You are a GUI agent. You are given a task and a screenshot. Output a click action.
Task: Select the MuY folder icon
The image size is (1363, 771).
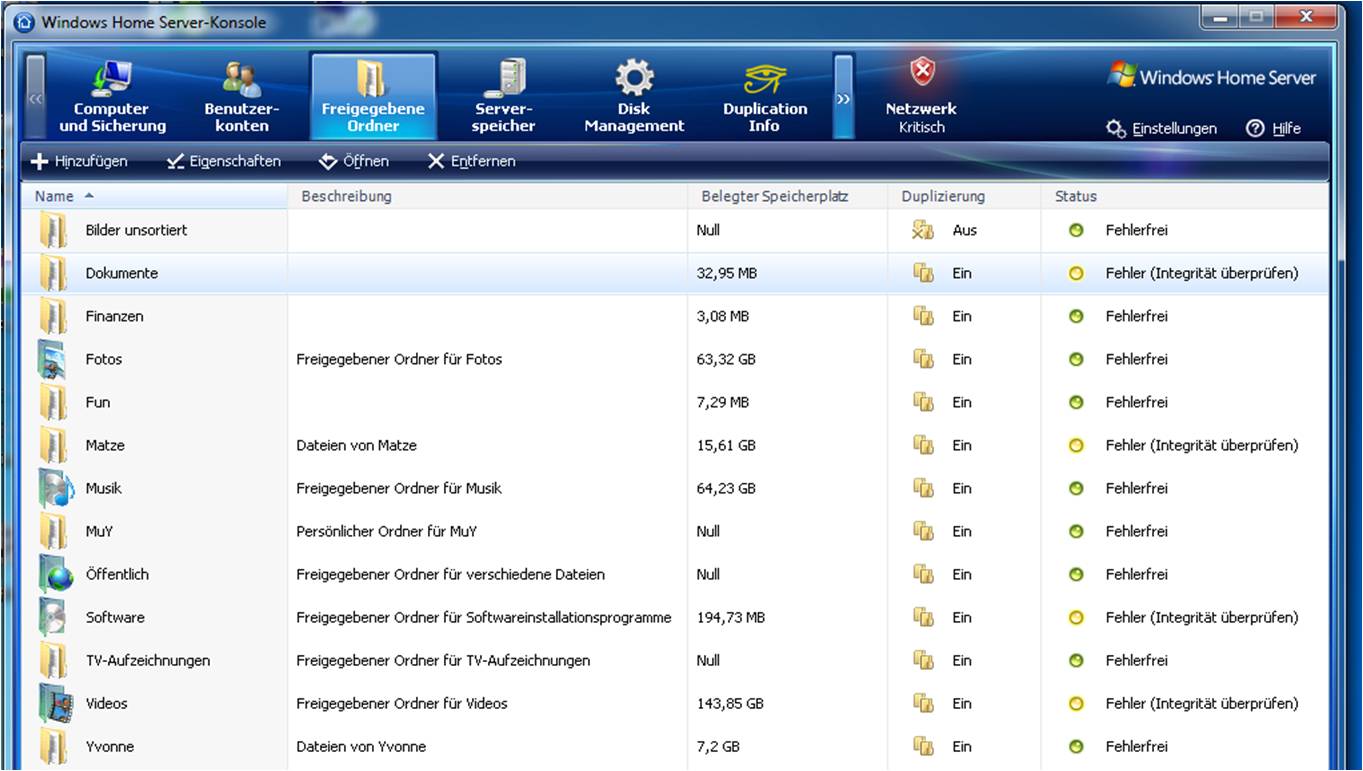coord(53,531)
